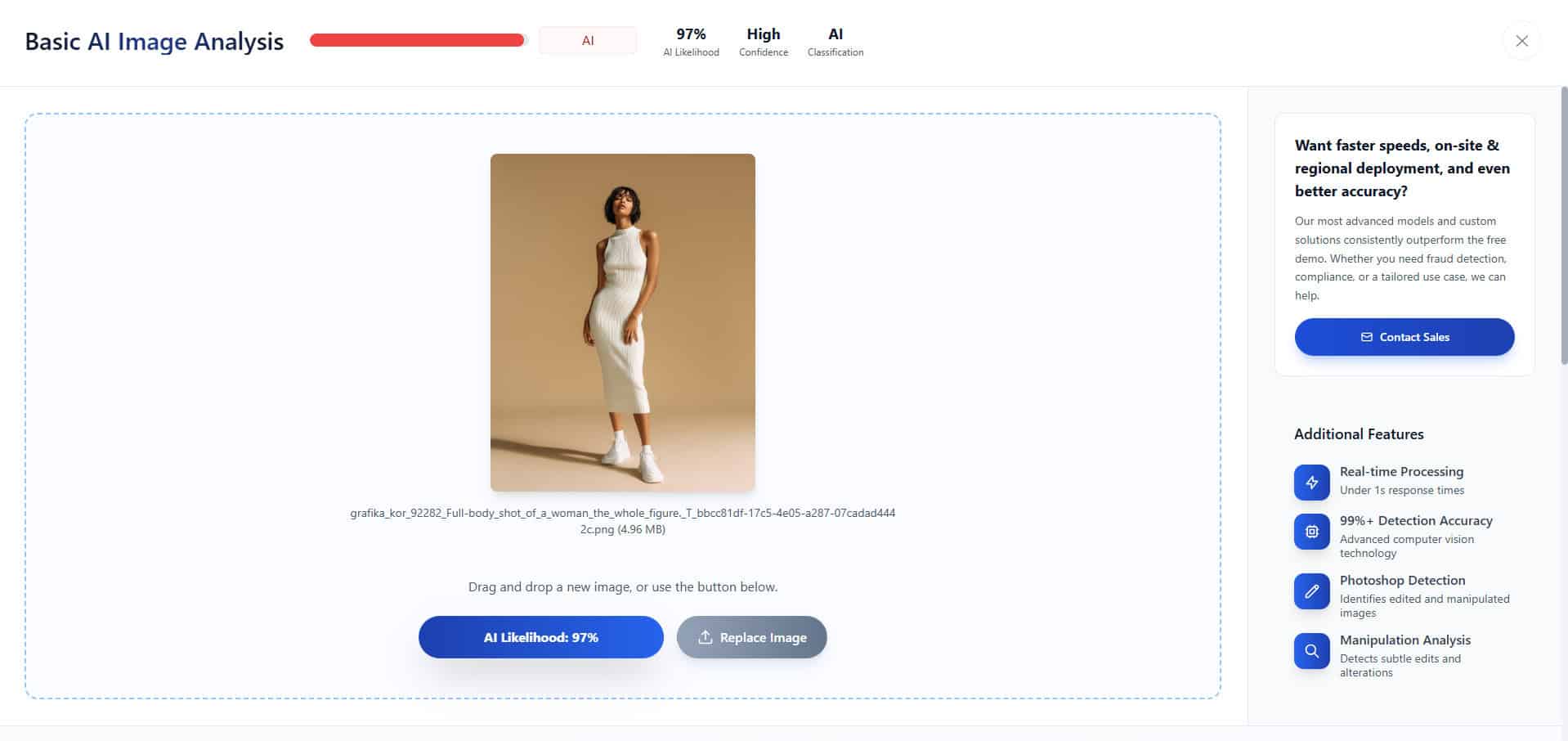Click the Real-time Processing lightning icon

[1311, 483]
